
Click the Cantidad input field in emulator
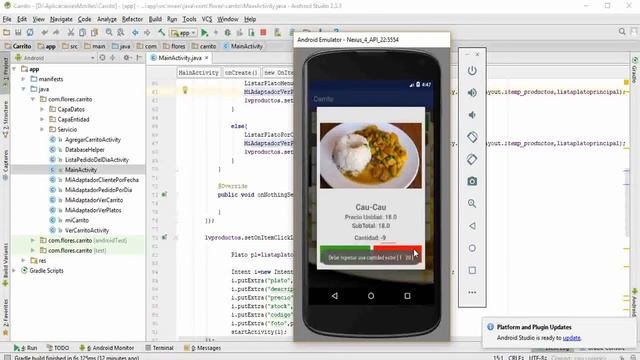pyautogui.click(x=388, y=238)
